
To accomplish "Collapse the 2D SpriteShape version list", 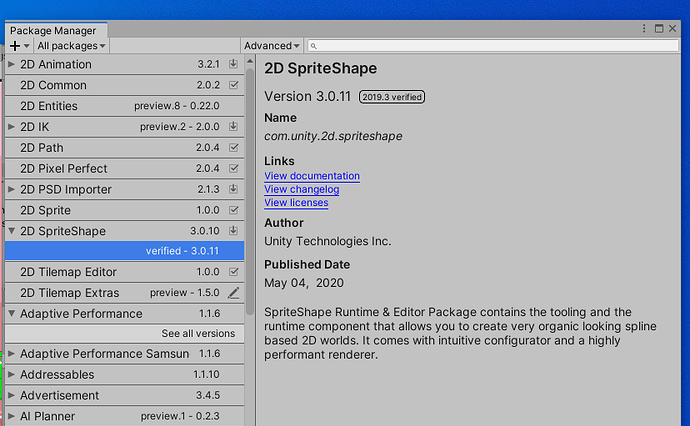I will tap(11, 231).
